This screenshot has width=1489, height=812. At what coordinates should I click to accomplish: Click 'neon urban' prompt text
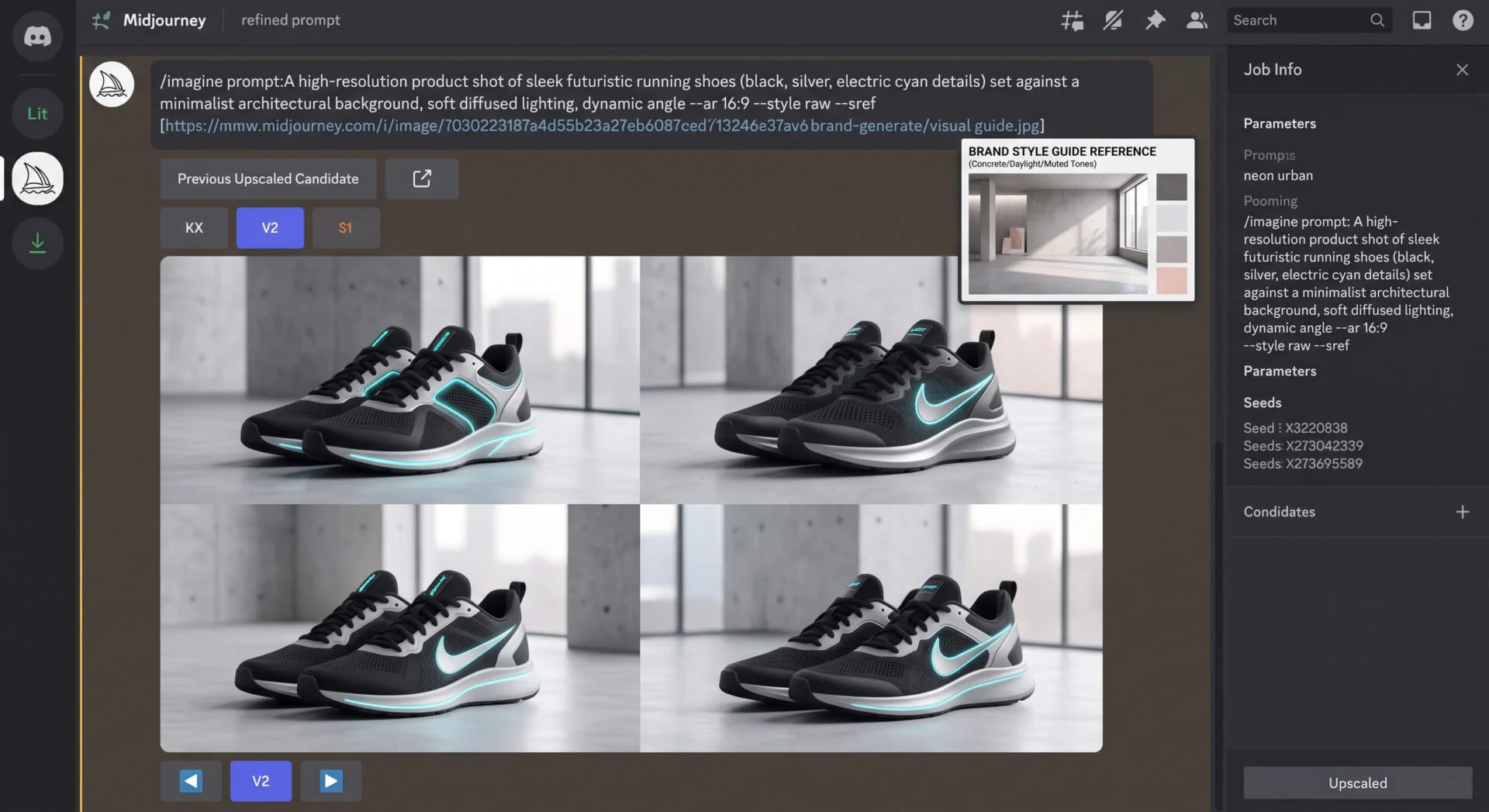[x=1278, y=175]
